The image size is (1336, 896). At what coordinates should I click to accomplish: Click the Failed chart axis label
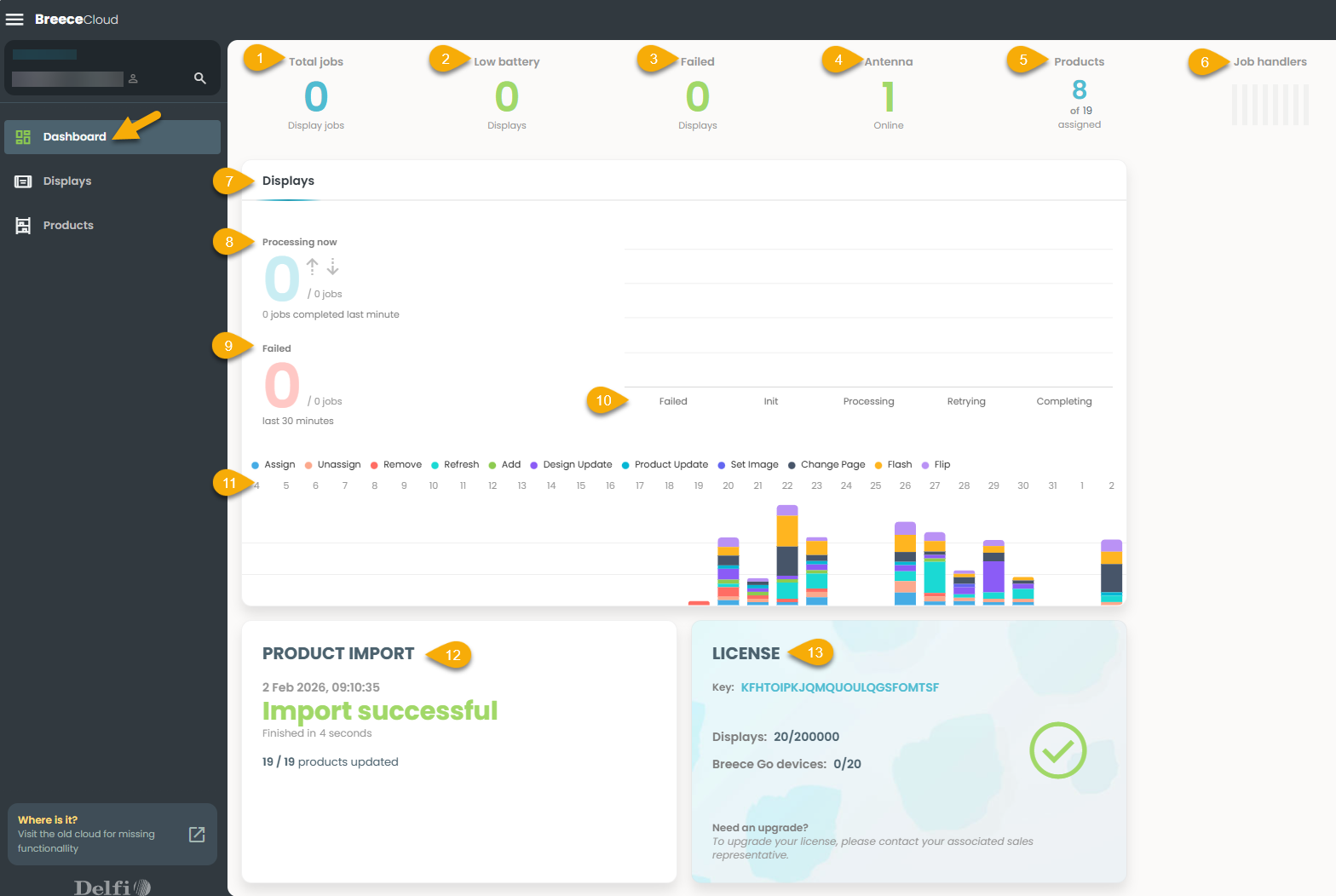[673, 401]
